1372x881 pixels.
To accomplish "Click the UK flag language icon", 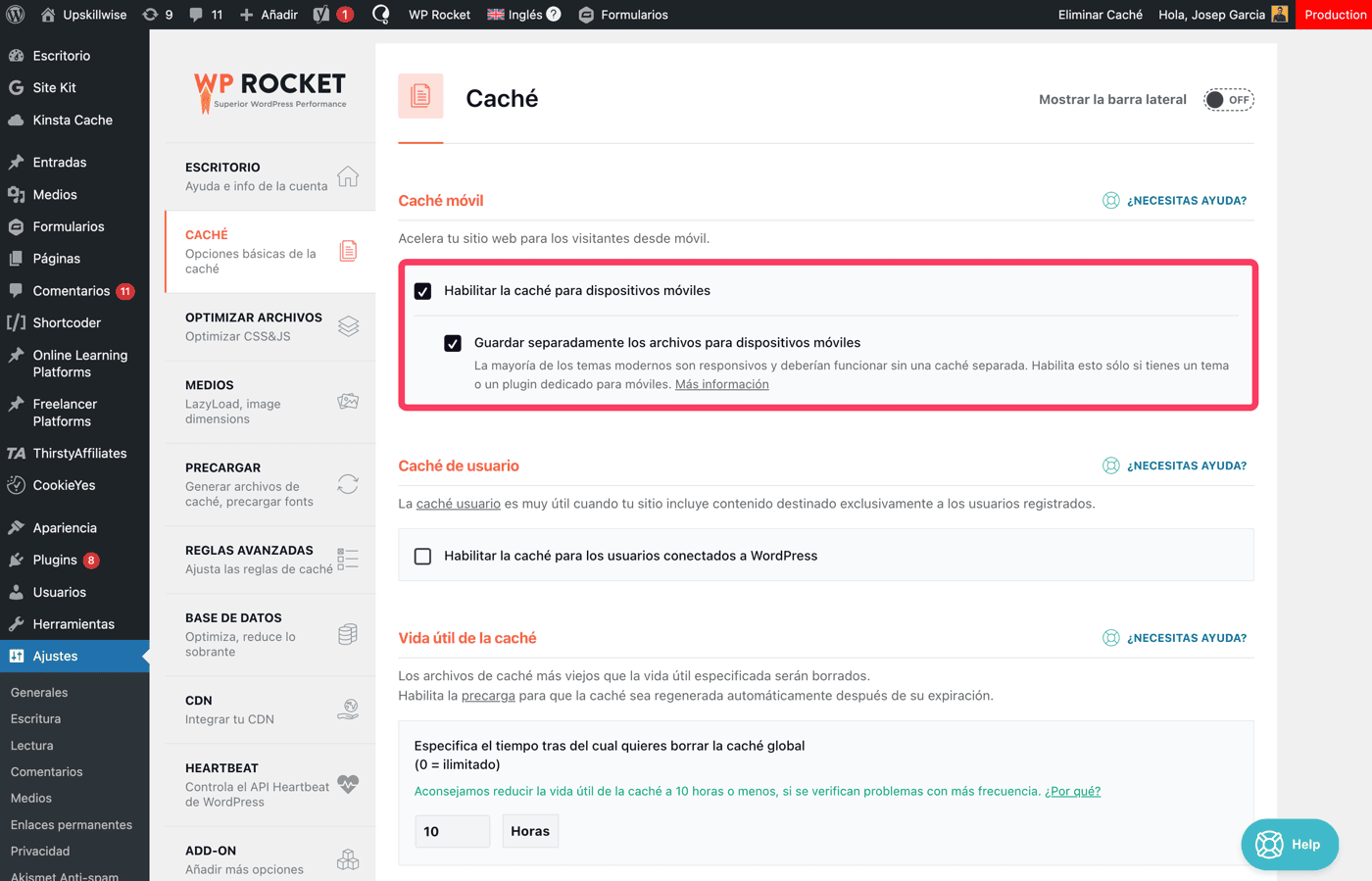I will click(x=496, y=15).
